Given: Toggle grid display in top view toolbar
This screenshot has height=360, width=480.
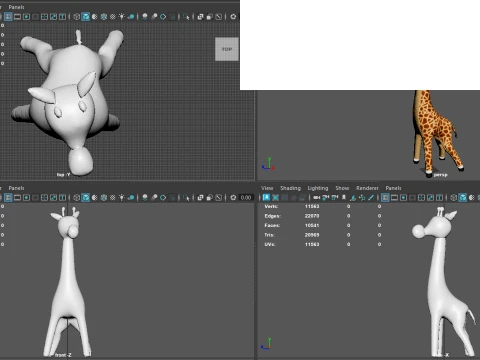Looking at the screenshot, I should click(x=8, y=17).
